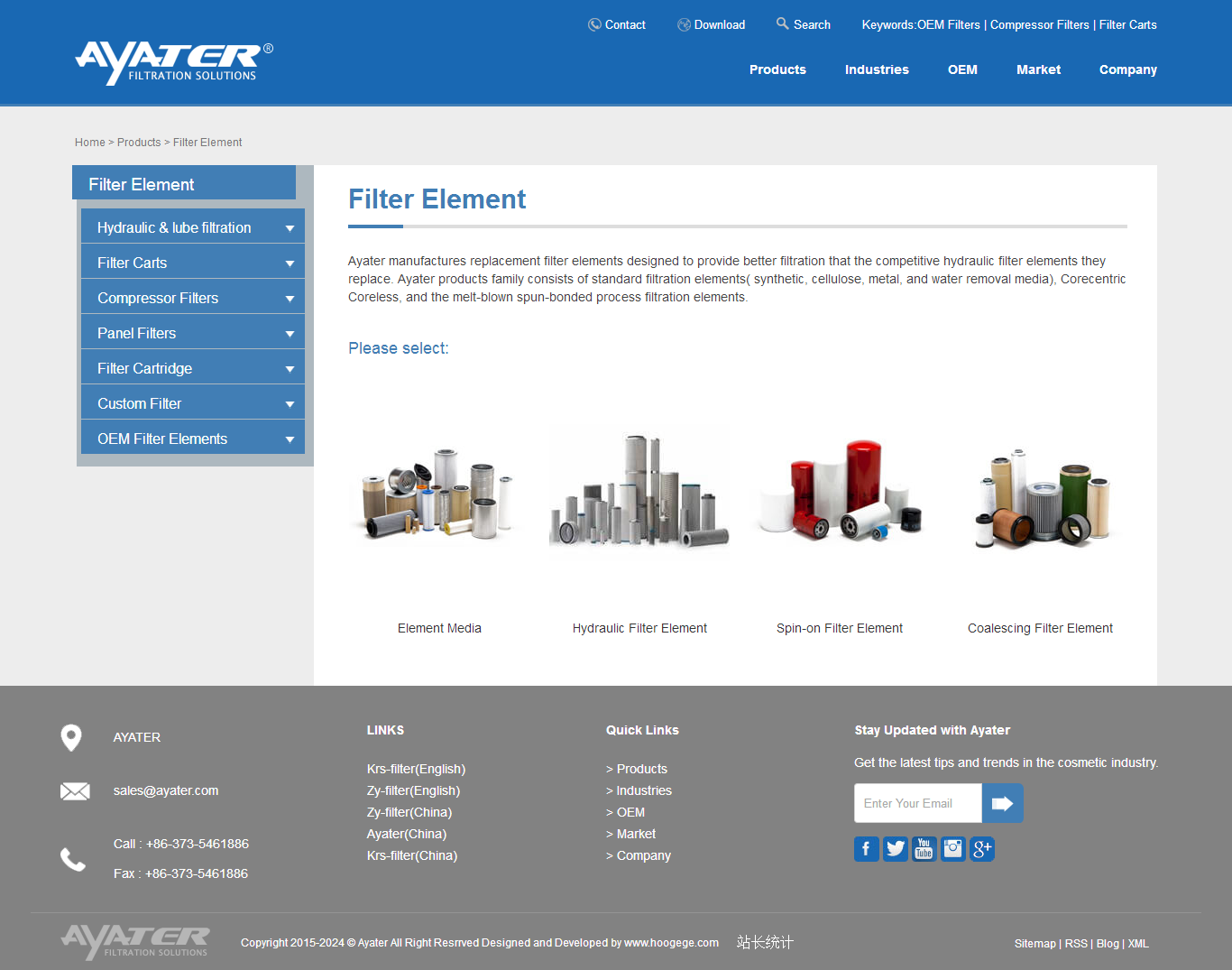This screenshot has width=1232, height=970.
Task: Click the footer Ayater logo
Action: tap(135, 942)
